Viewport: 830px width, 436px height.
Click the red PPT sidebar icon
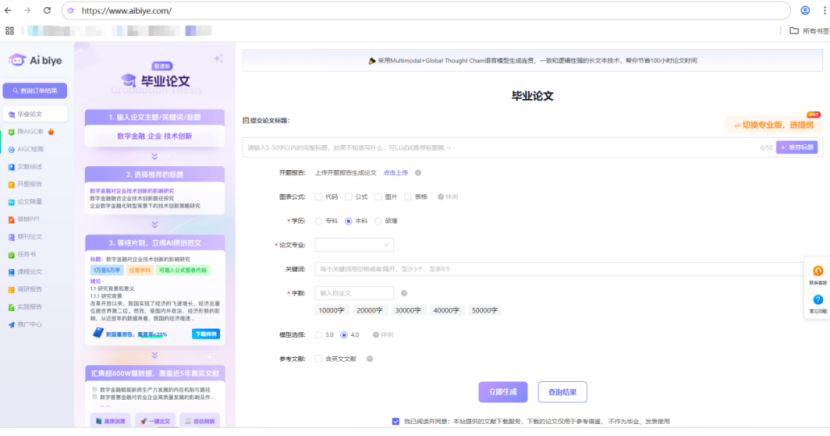(x=11, y=219)
